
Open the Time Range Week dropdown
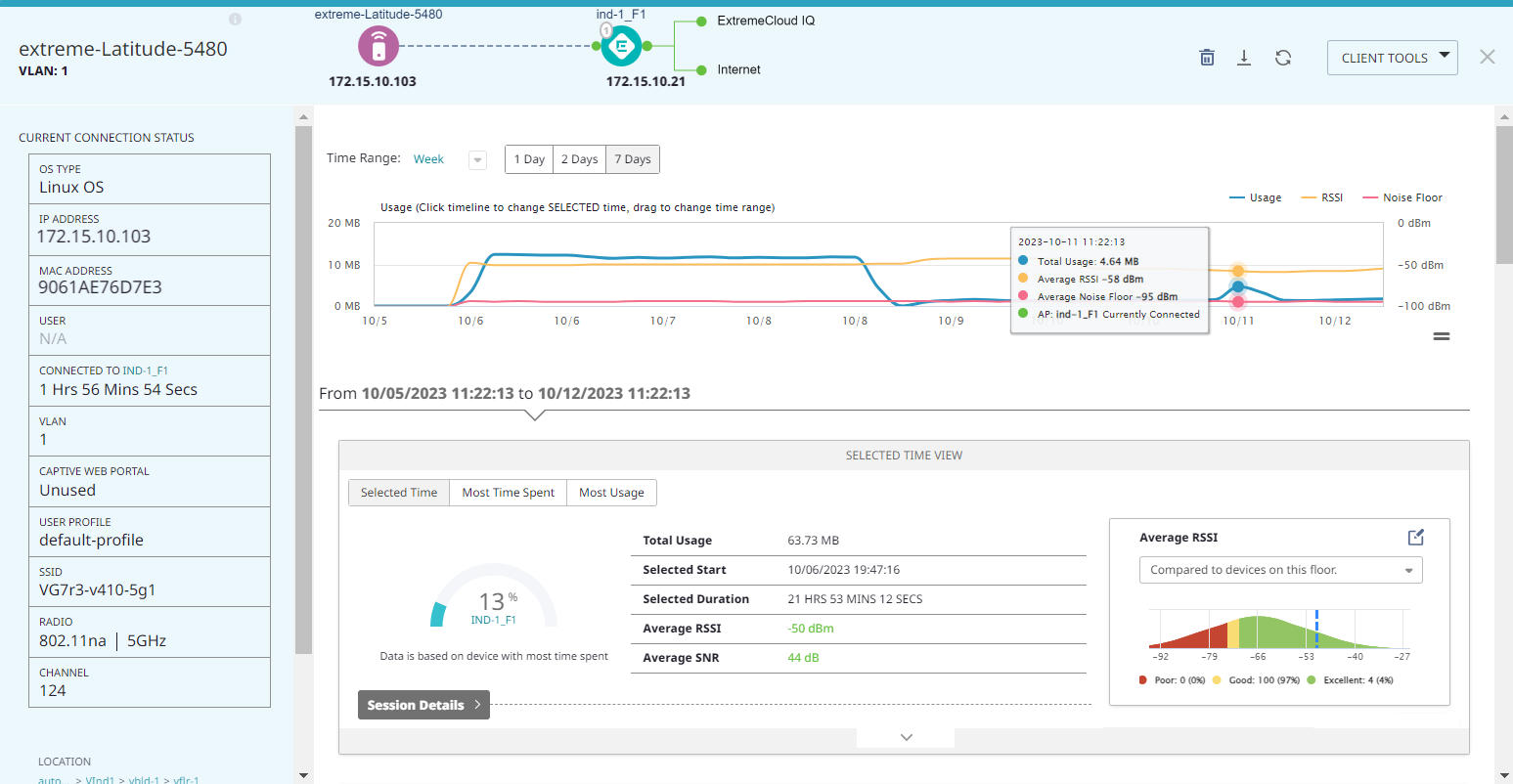click(x=477, y=160)
